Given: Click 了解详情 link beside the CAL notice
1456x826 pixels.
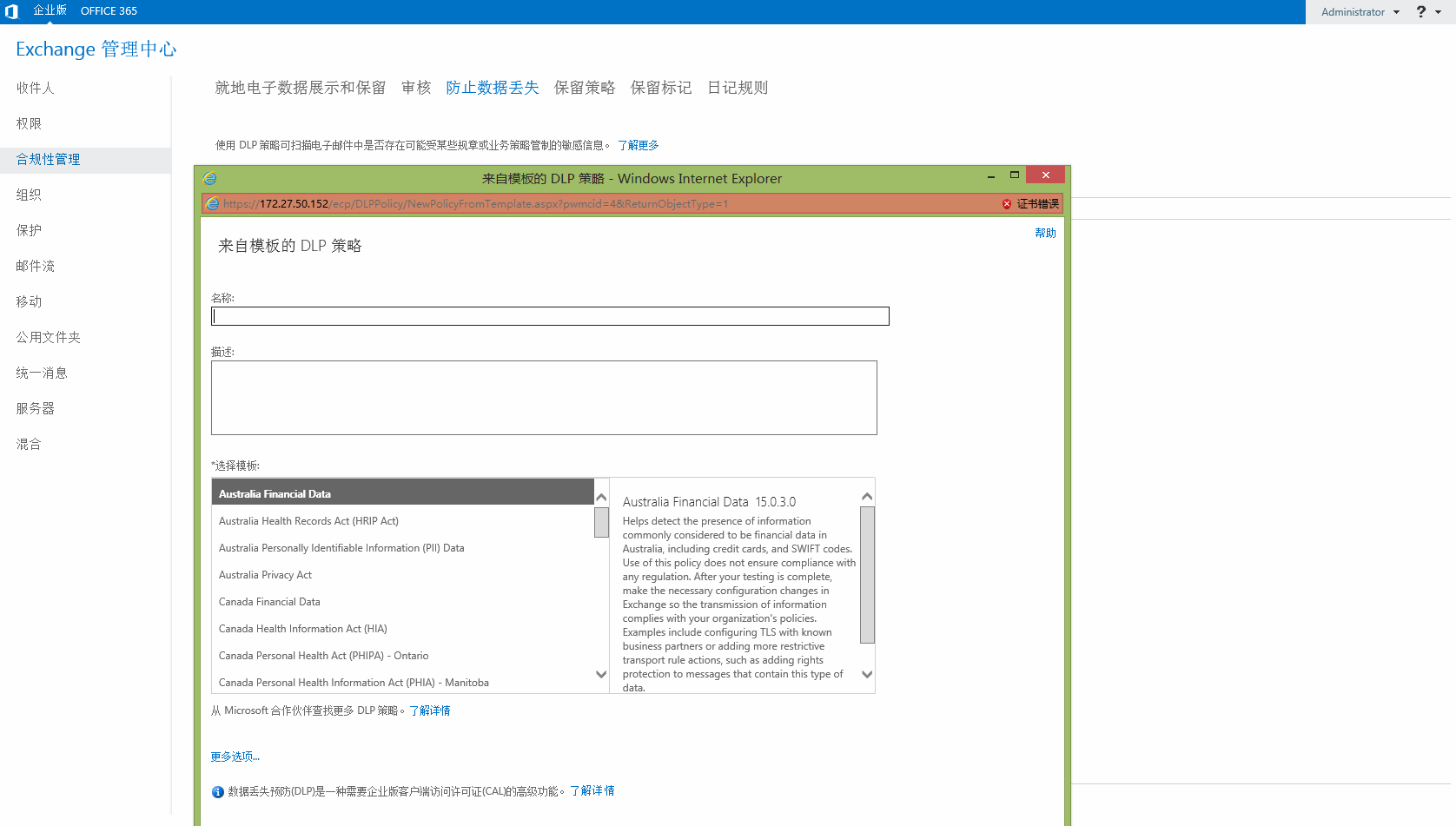Looking at the screenshot, I should coord(592,791).
